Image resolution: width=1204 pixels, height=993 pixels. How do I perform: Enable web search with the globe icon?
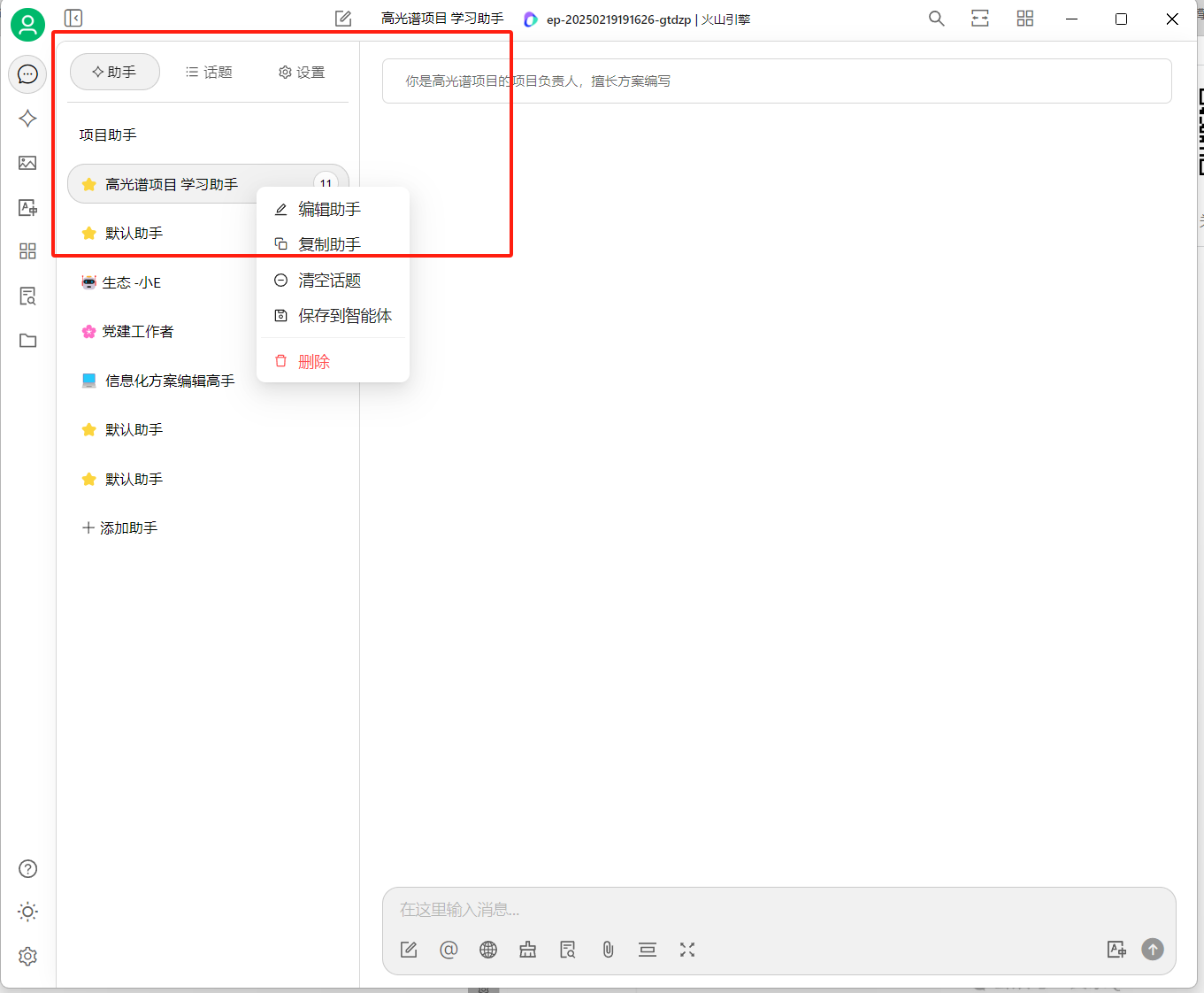[x=487, y=950]
